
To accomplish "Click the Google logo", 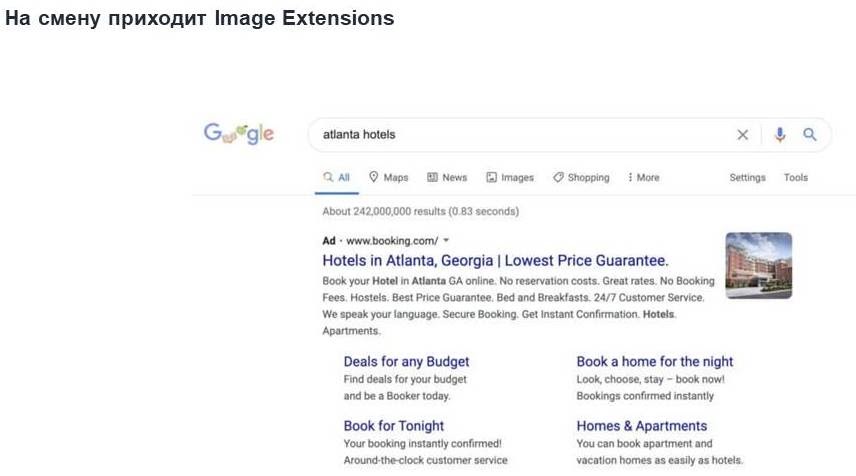I will (239, 134).
